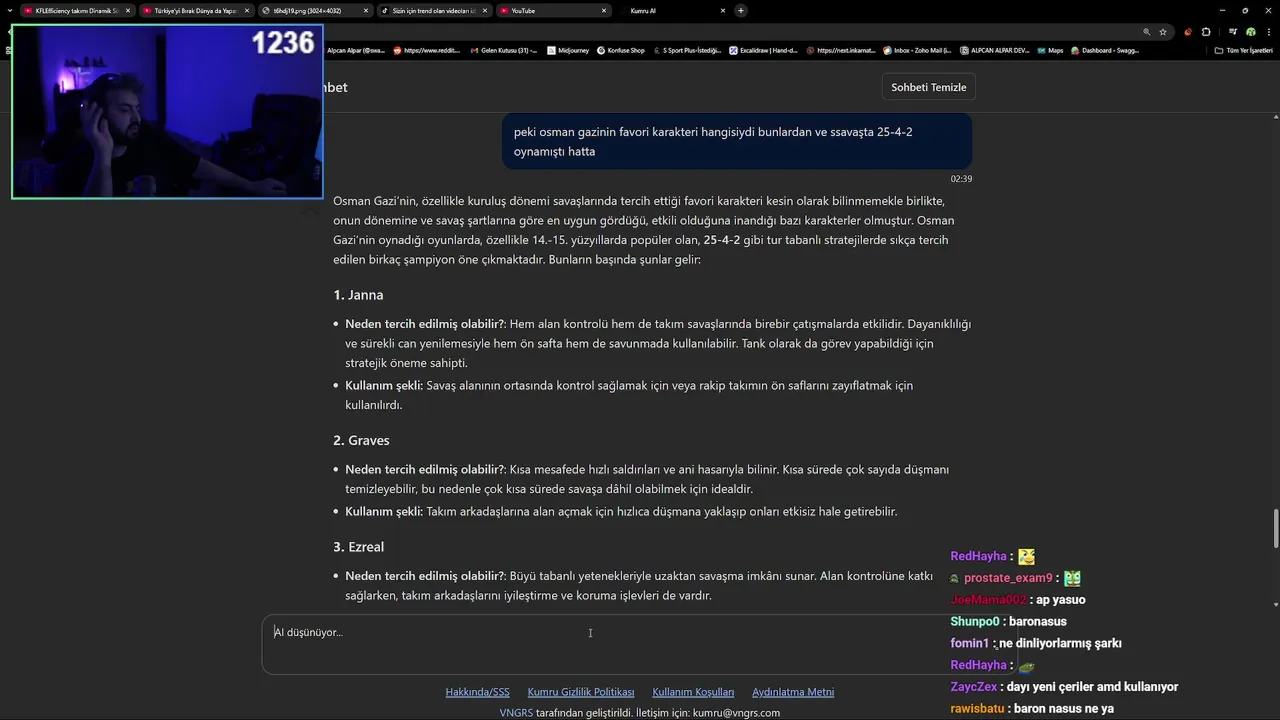Click the zoom magnifier icon in address bar

click(x=1146, y=31)
